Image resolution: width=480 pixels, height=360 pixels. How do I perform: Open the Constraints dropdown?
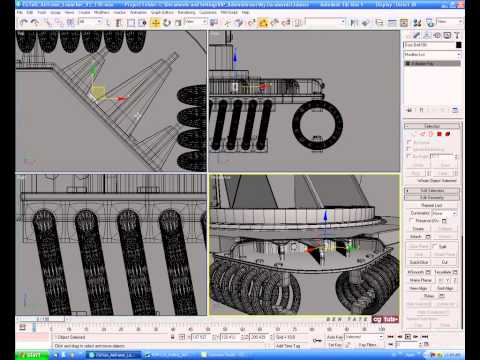[x=444, y=213]
